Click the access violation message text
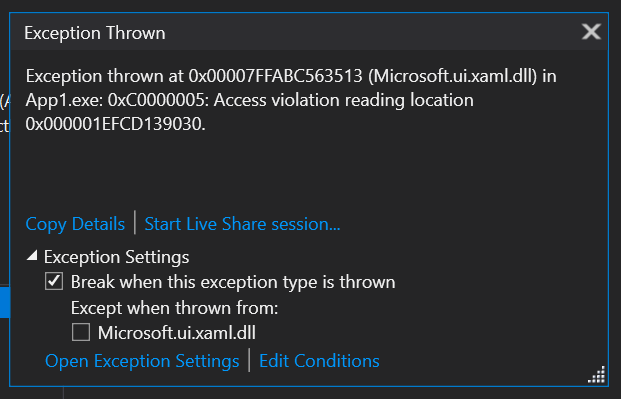Viewport: 621px width, 399px height. 291,100
